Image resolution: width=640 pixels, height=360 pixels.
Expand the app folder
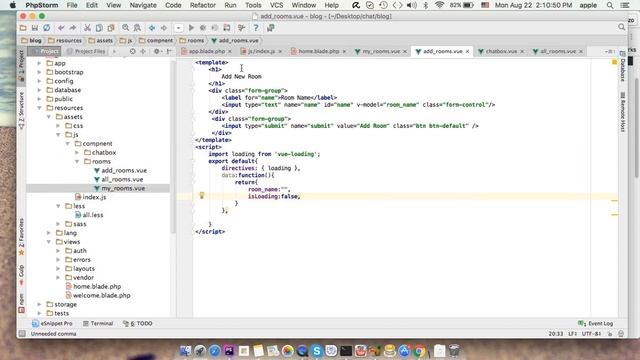40,63
